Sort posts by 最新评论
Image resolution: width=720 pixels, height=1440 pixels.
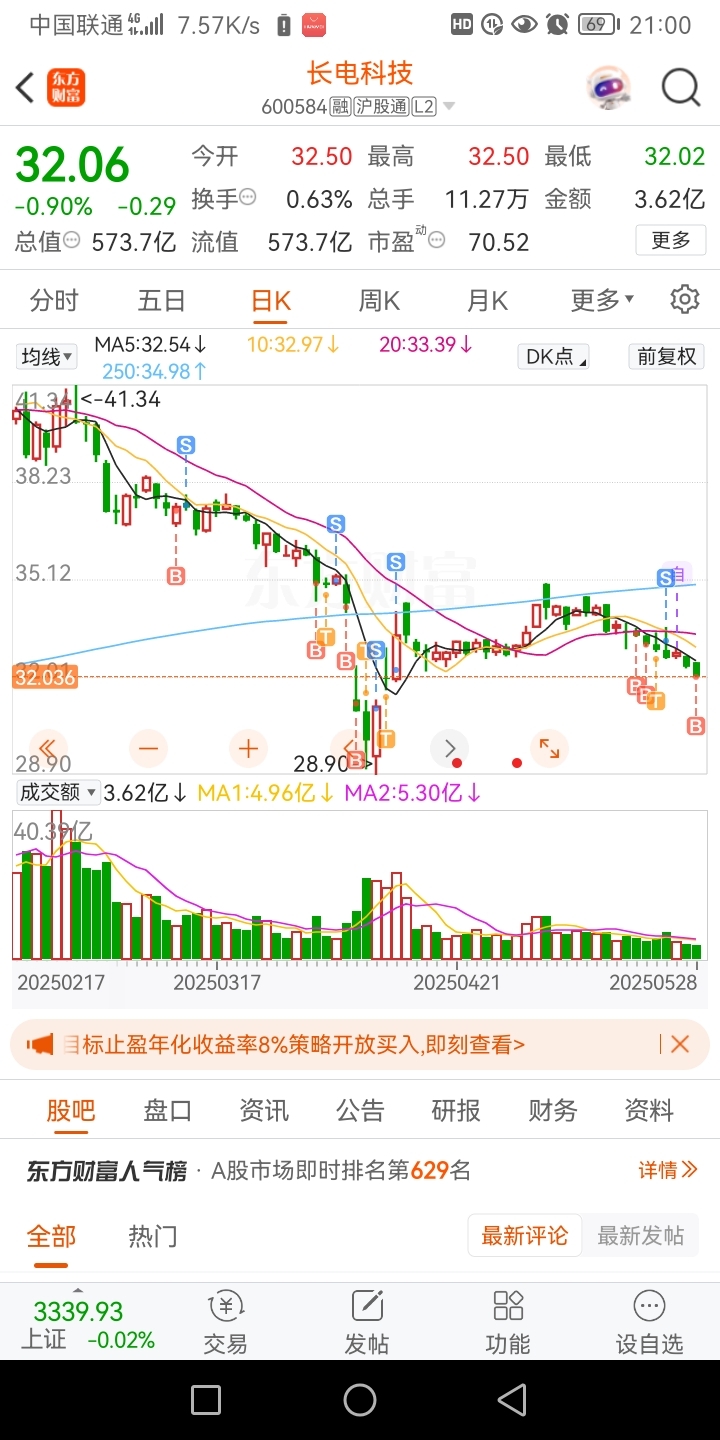point(525,1236)
